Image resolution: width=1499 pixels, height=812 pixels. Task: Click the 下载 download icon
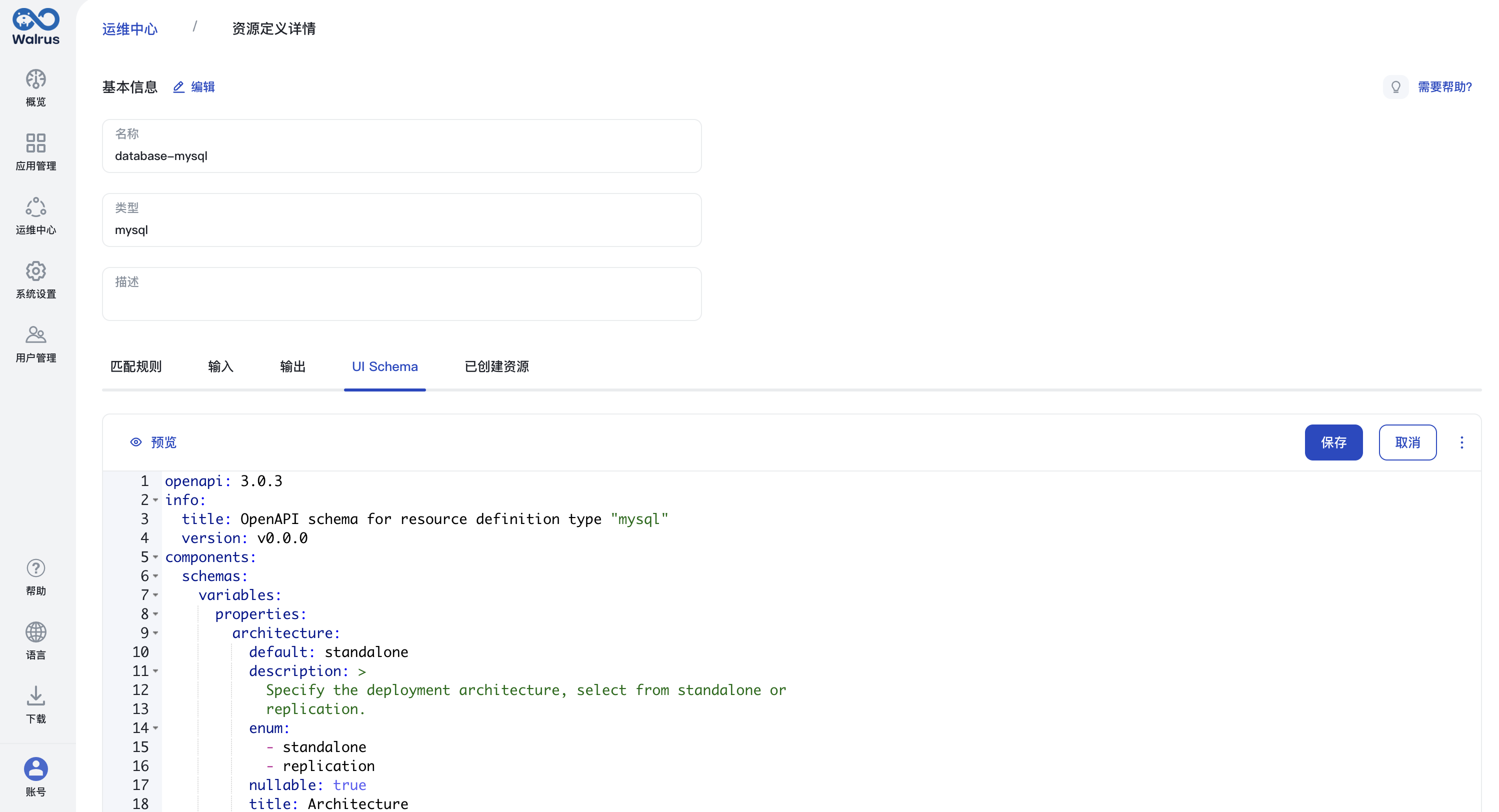[x=35, y=695]
